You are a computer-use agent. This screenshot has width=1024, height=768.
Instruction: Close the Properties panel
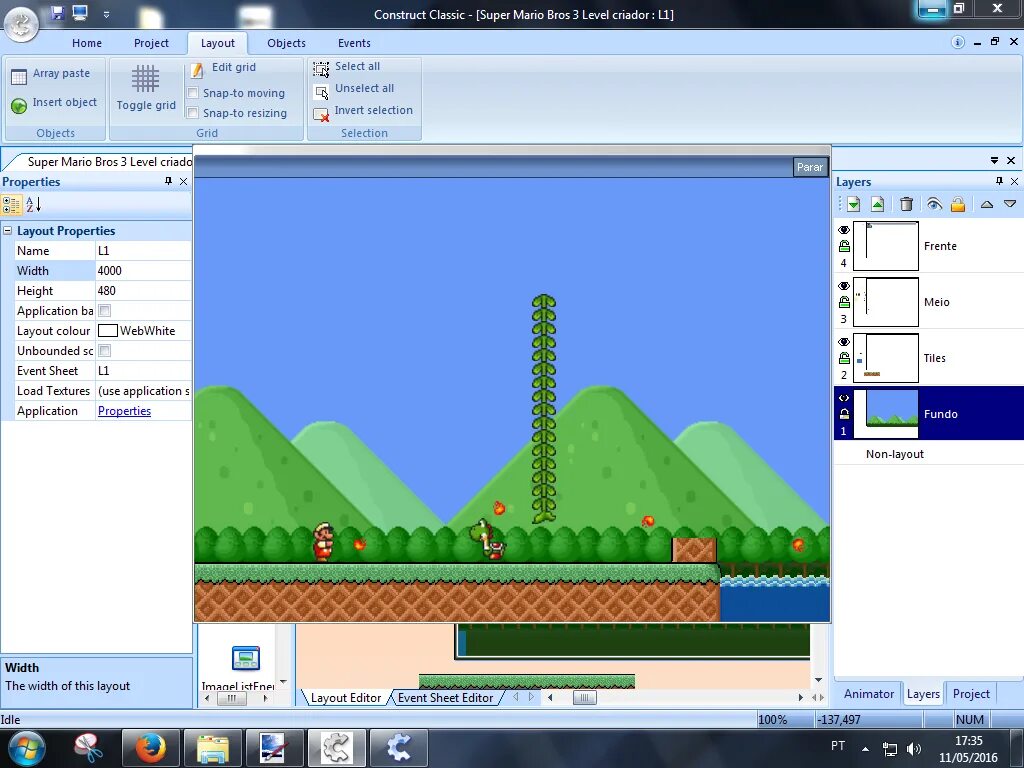(184, 182)
